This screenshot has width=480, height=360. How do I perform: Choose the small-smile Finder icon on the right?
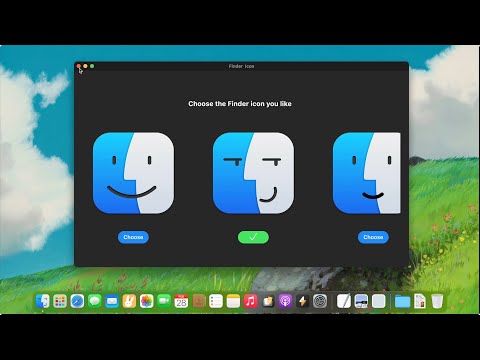373,237
